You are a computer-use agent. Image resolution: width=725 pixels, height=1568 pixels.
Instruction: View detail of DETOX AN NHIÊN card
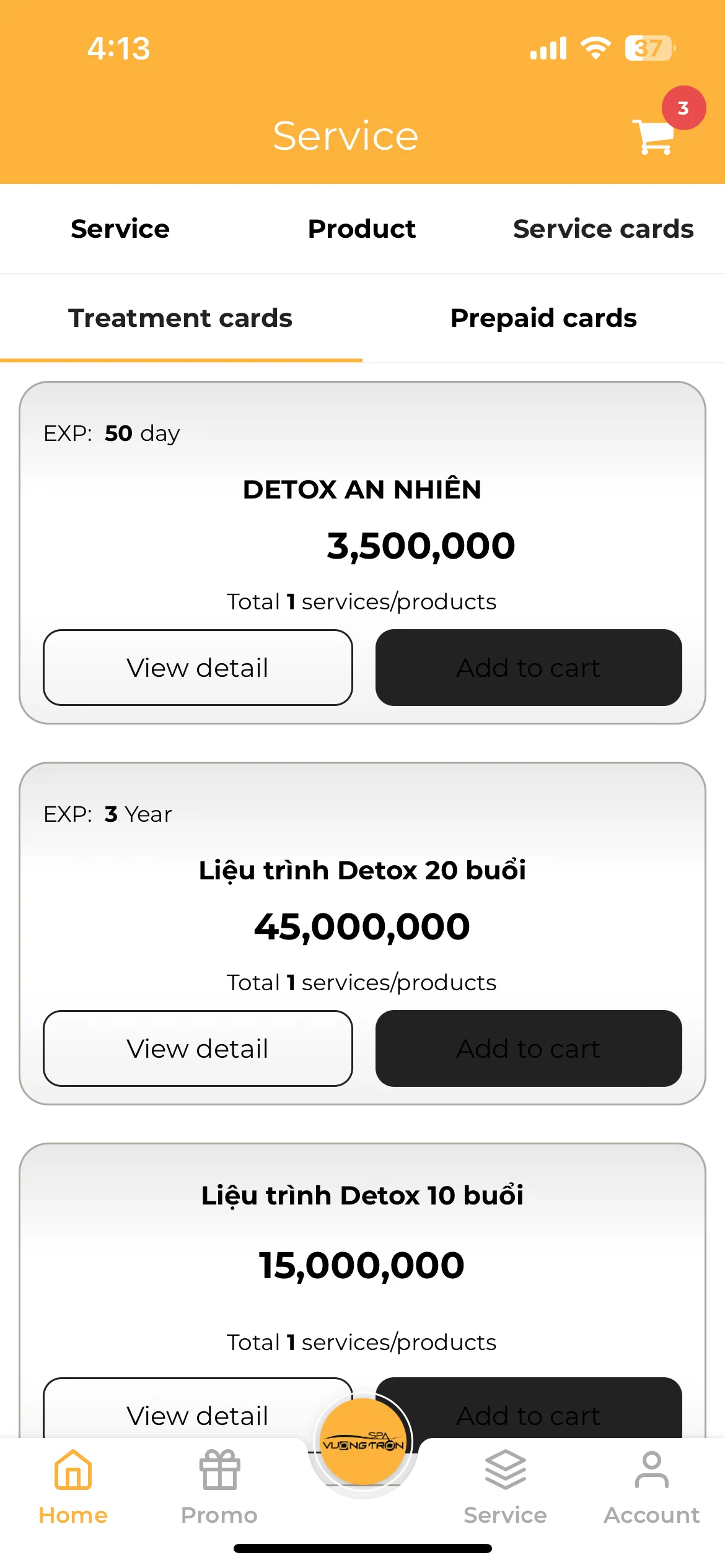(x=198, y=668)
